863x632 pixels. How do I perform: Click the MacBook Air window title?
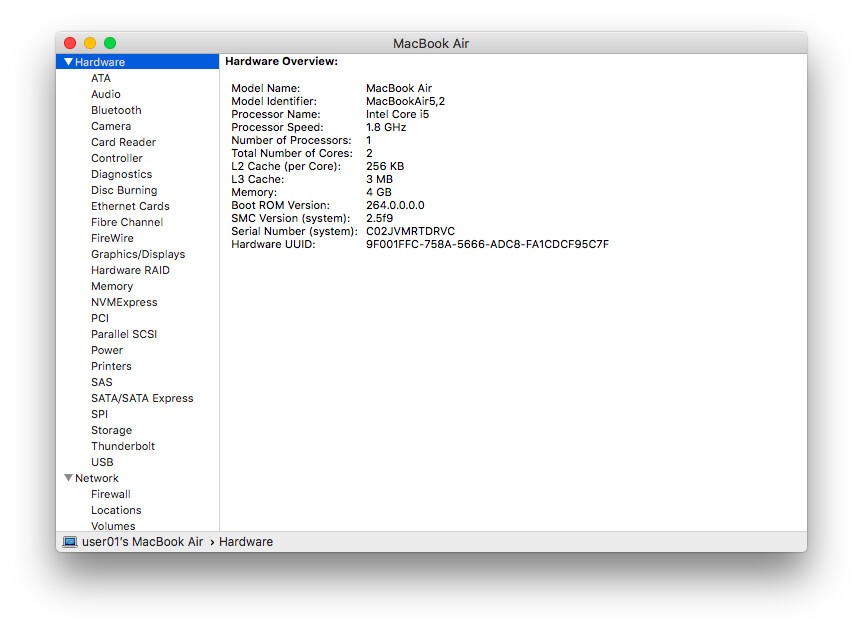click(431, 43)
